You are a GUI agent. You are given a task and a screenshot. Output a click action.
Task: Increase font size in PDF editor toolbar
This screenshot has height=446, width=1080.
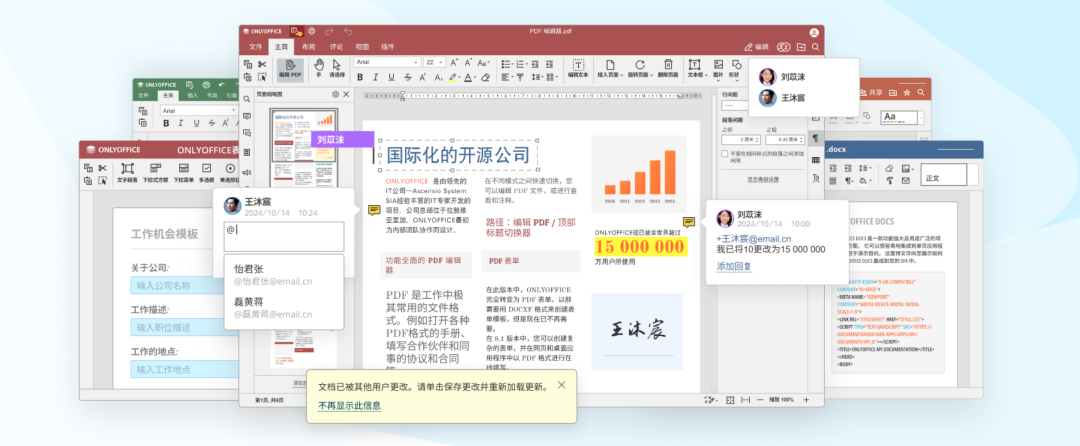[453, 62]
